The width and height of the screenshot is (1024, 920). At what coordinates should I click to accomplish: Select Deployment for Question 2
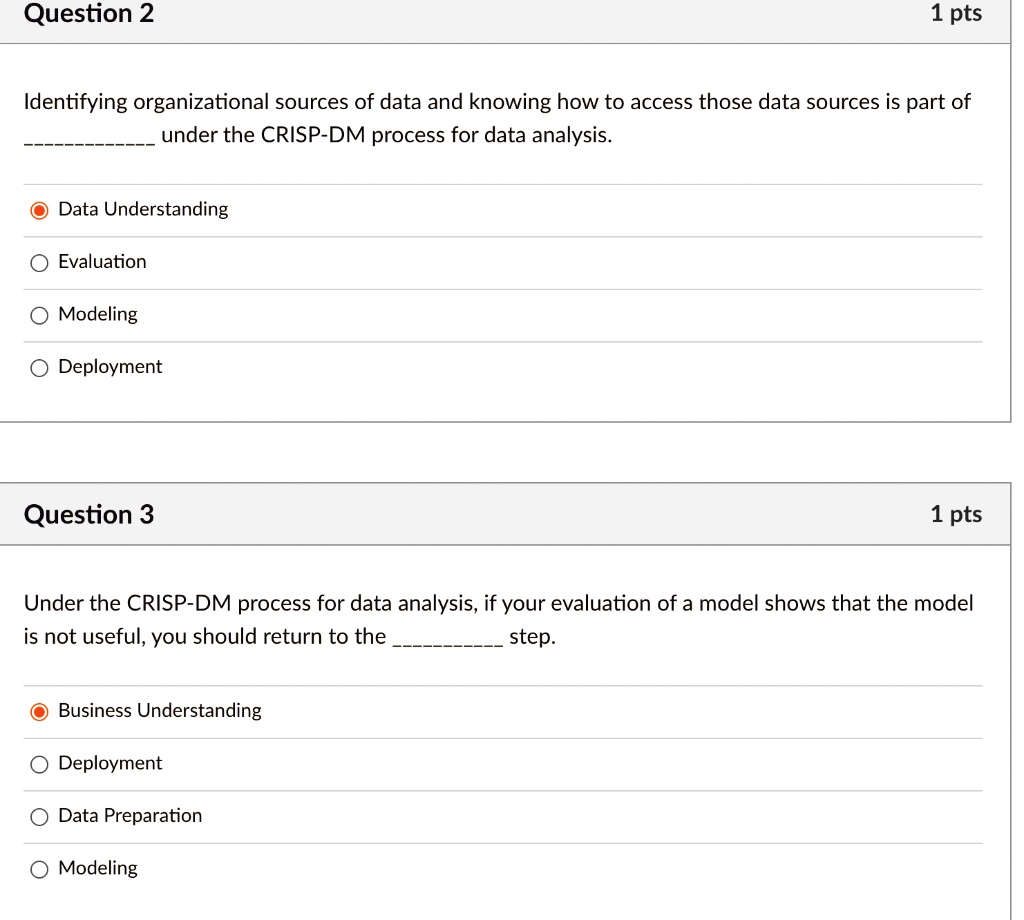click(x=39, y=367)
